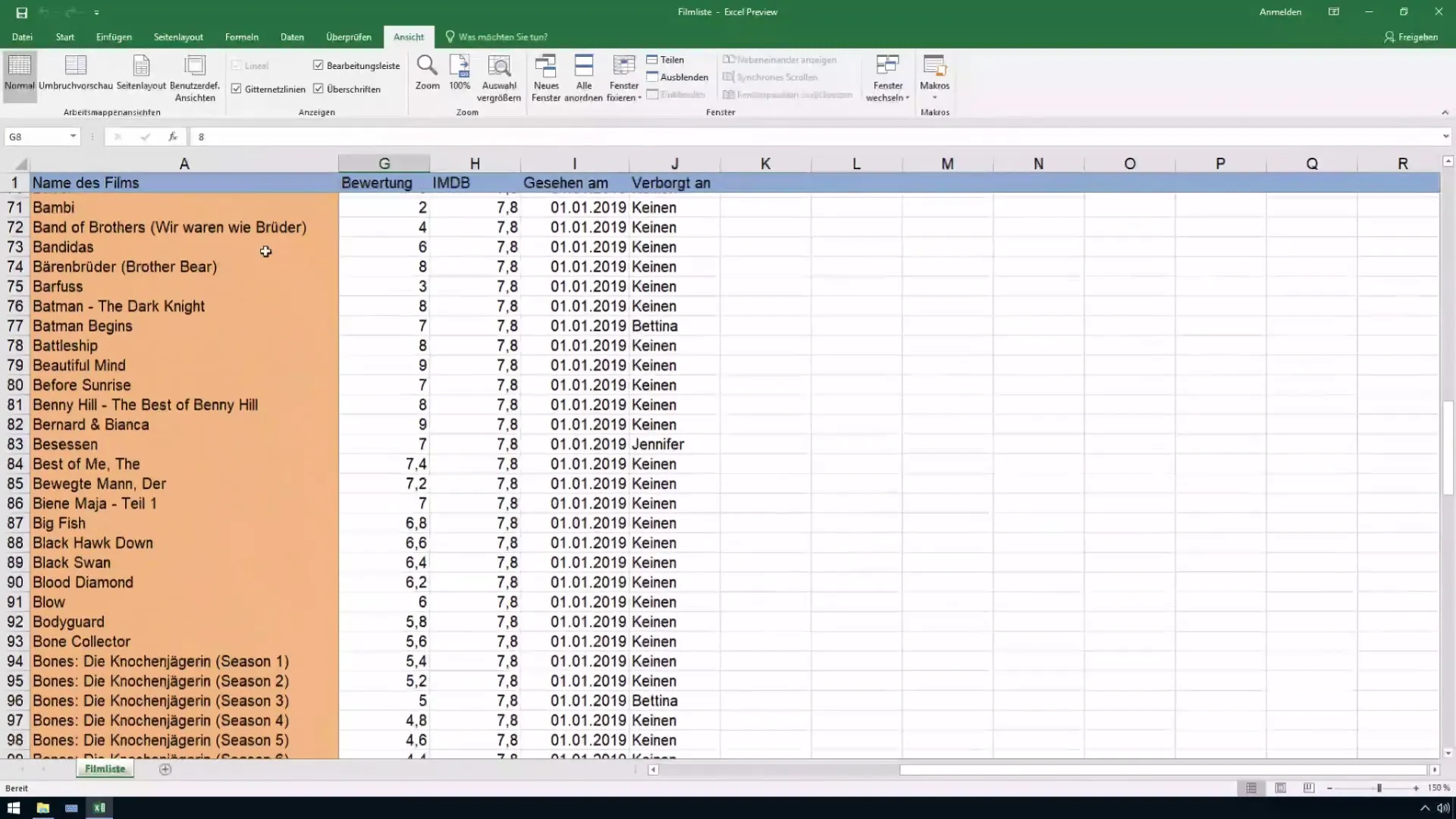The height and width of the screenshot is (819, 1456).
Task: Click zoom out minus in status bar
Action: [x=1330, y=789]
